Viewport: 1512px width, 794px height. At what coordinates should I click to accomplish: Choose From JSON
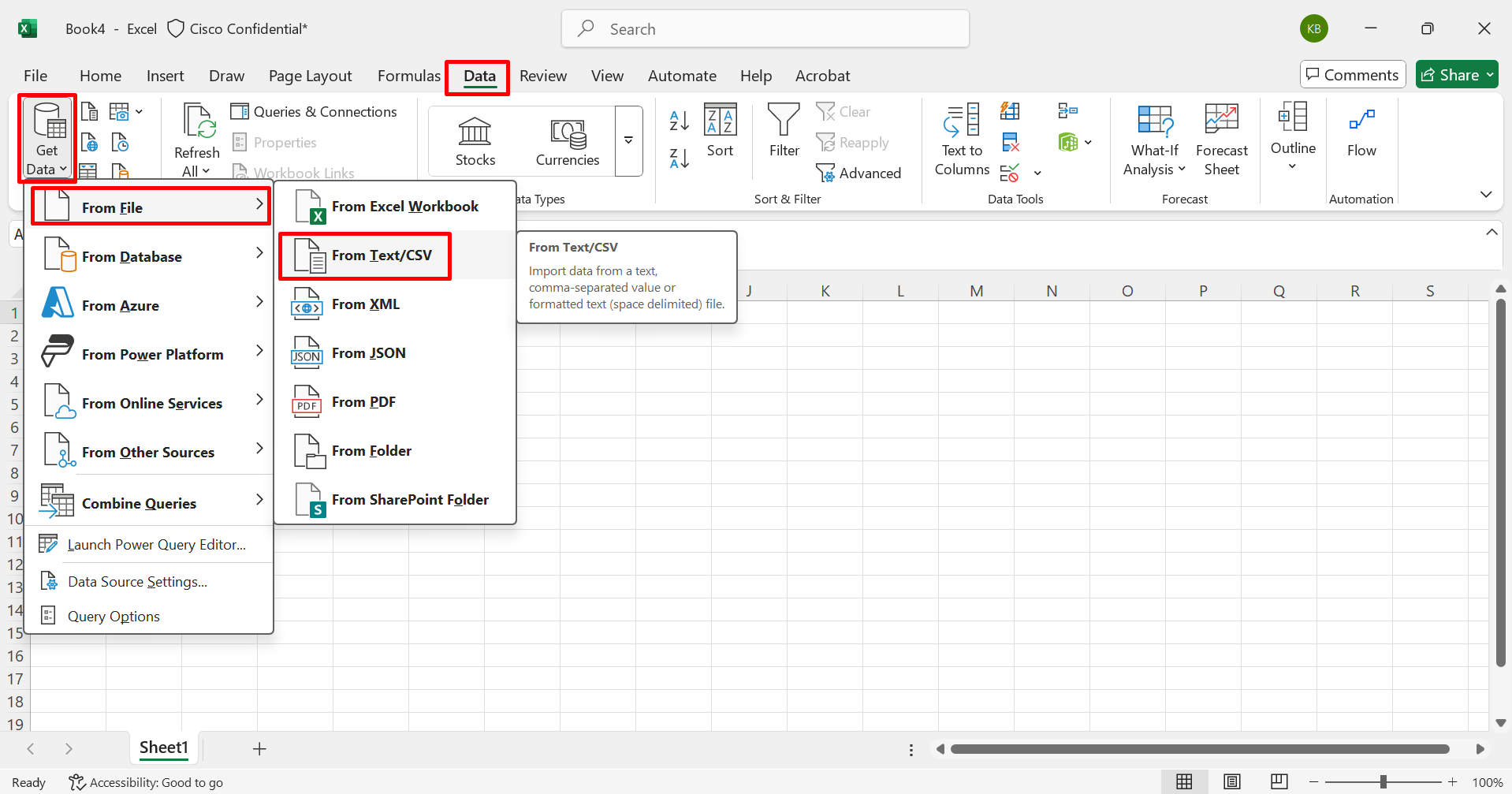[x=395, y=353]
